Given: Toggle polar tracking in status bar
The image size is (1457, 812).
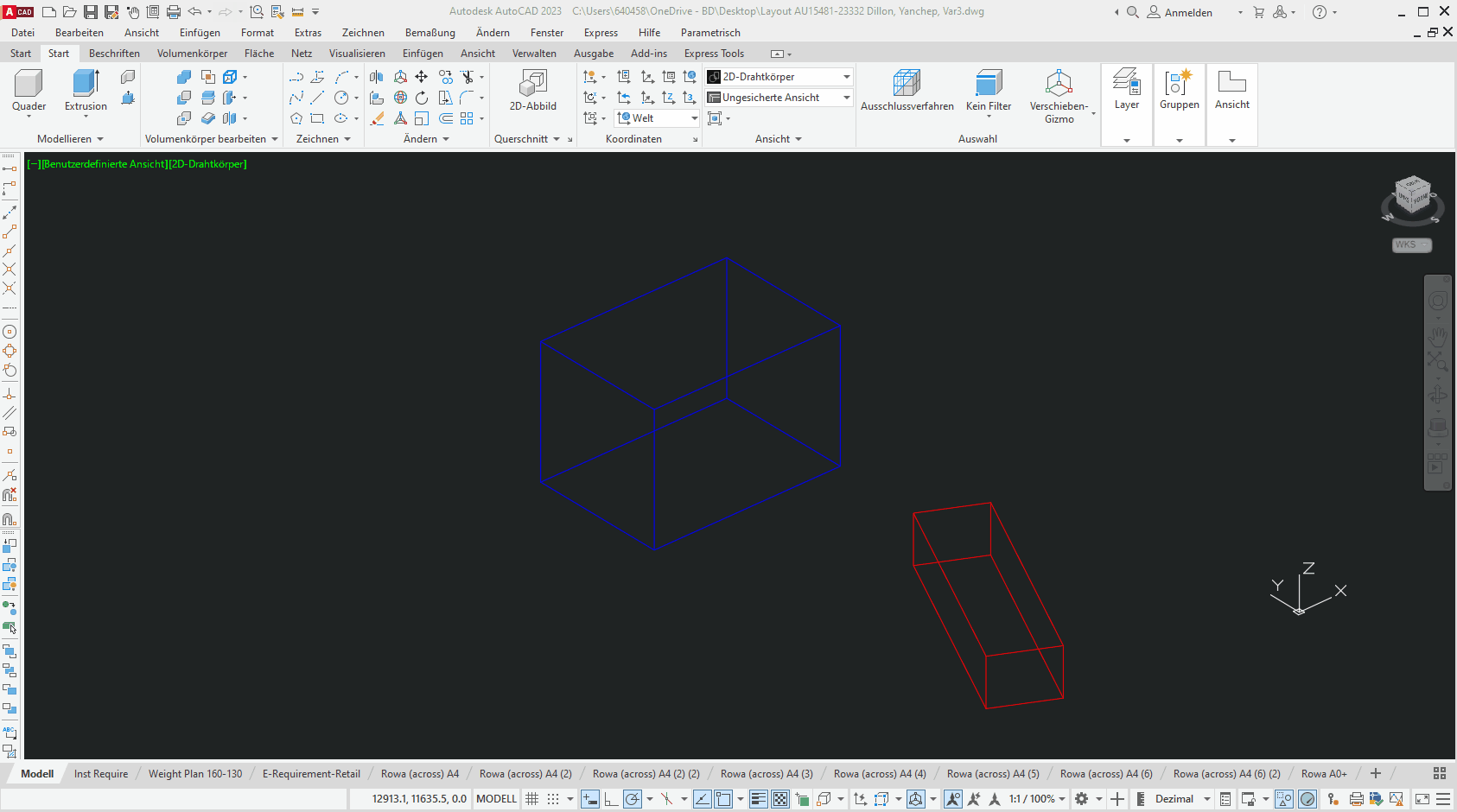Looking at the screenshot, I should 633,799.
